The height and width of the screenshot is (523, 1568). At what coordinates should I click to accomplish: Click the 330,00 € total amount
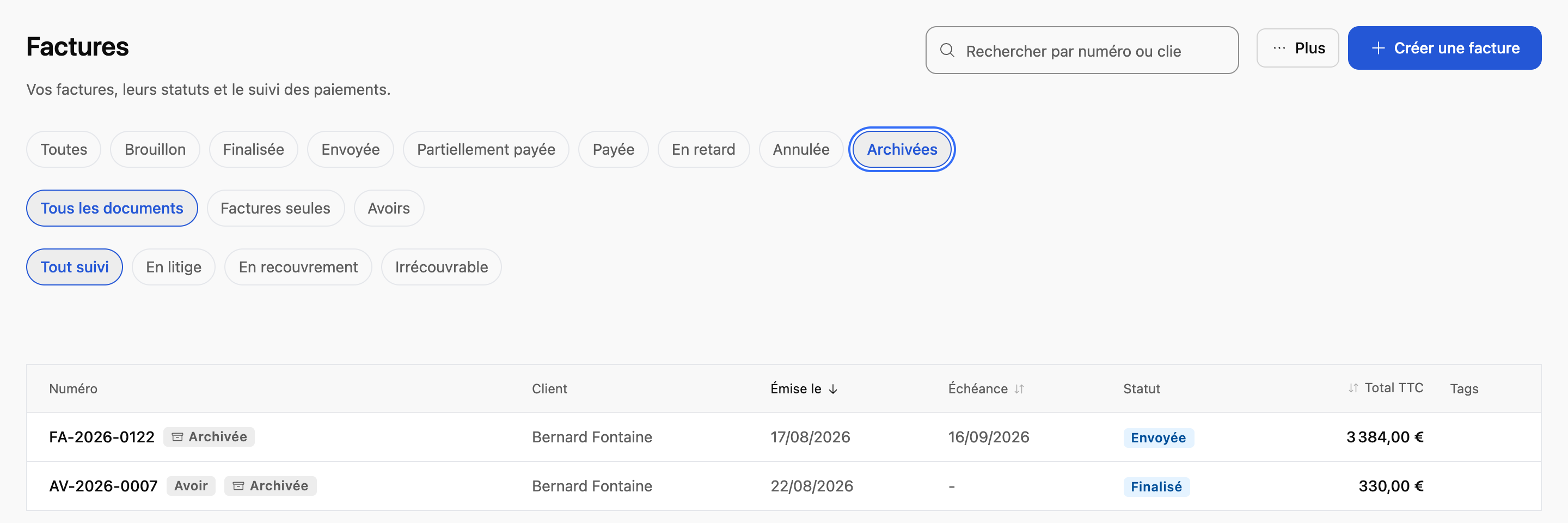click(1391, 486)
